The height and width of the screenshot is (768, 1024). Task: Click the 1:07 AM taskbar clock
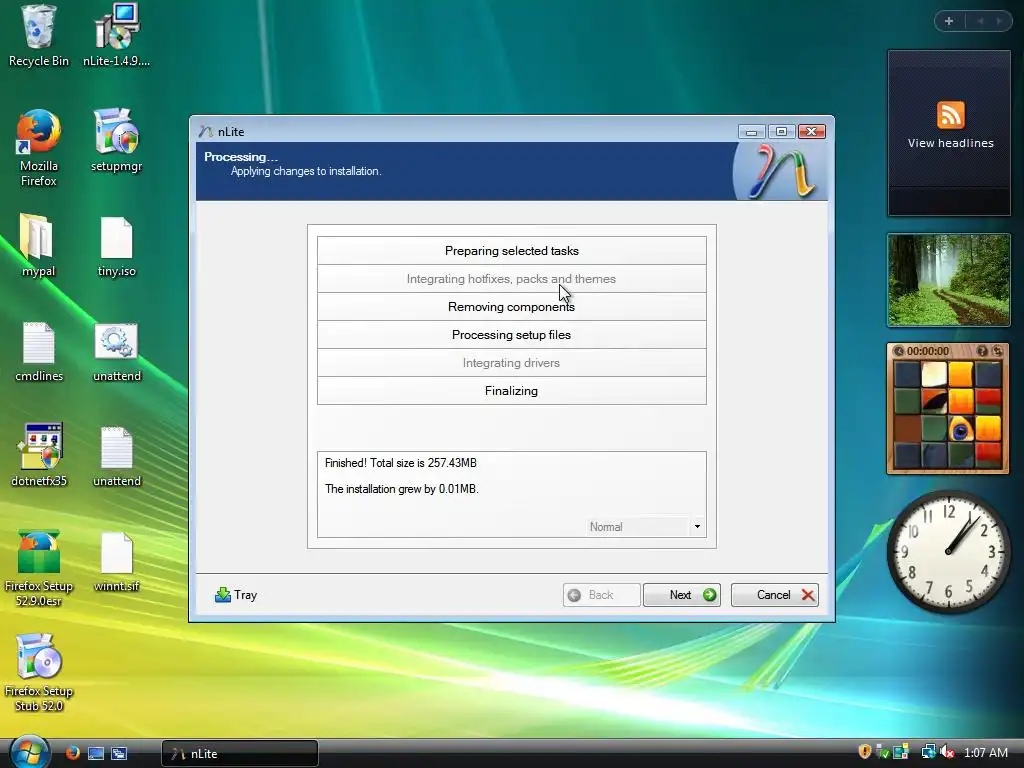pyautogui.click(x=985, y=752)
